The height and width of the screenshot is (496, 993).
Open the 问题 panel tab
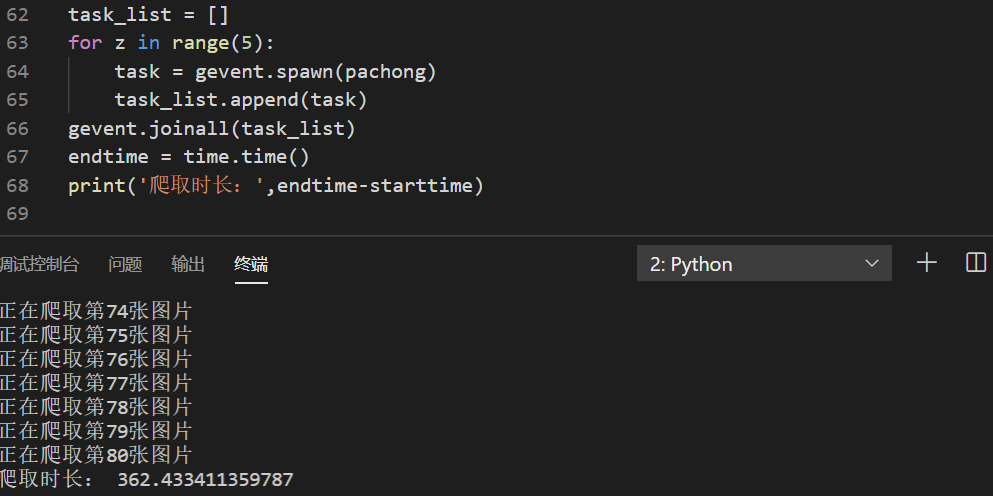(125, 264)
